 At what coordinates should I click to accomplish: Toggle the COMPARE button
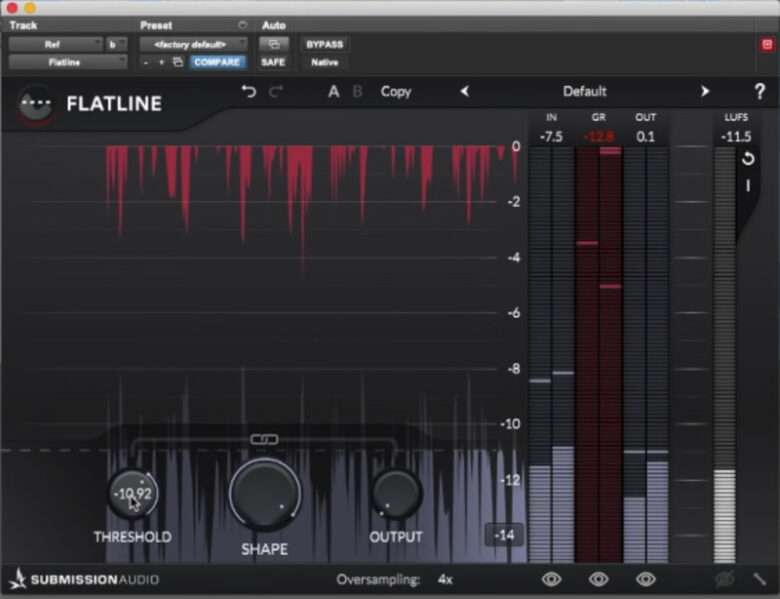point(217,62)
